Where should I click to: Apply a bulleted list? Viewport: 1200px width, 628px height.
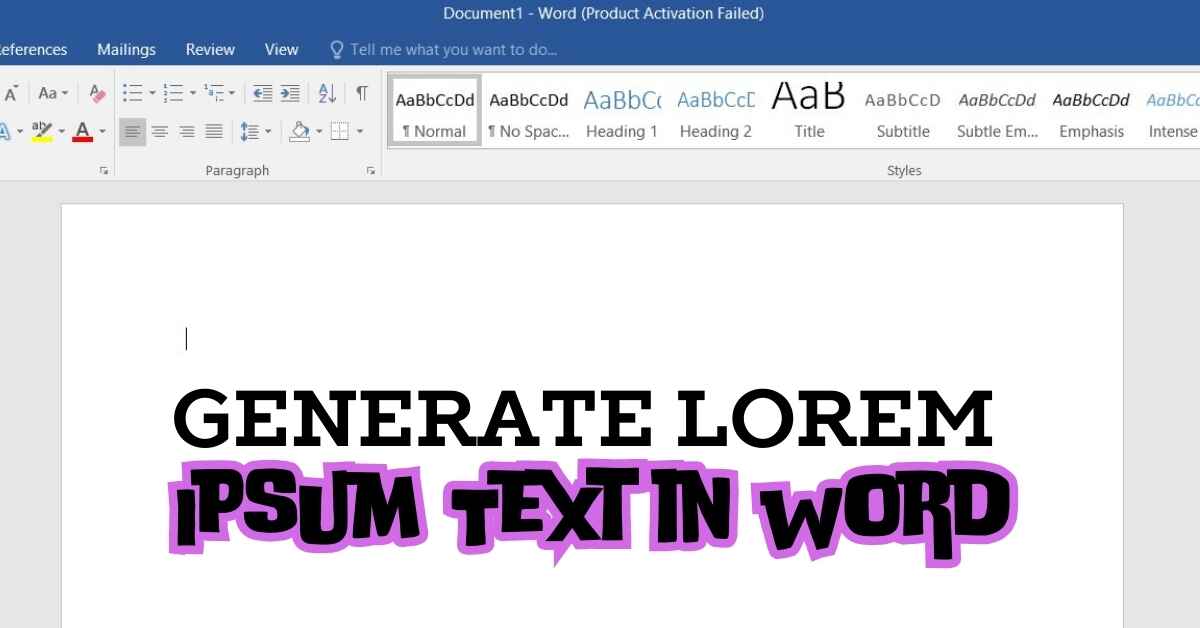pyautogui.click(x=132, y=94)
